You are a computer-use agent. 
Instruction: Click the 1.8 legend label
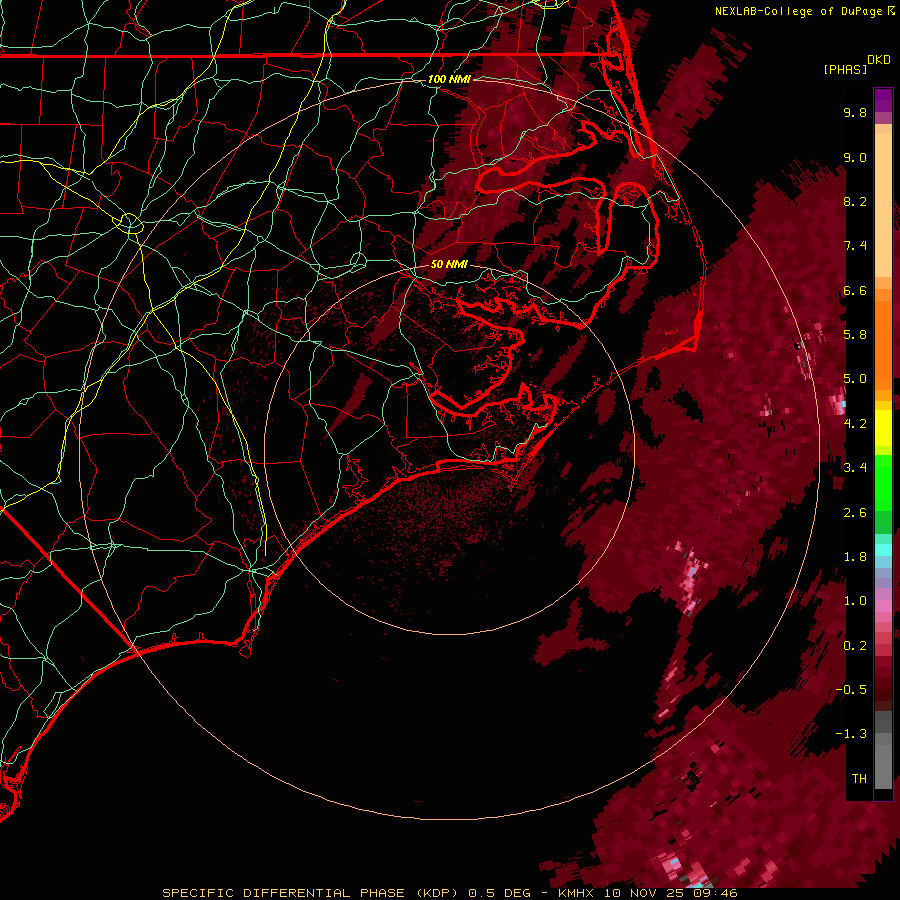pyautogui.click(x=855, y=557)
